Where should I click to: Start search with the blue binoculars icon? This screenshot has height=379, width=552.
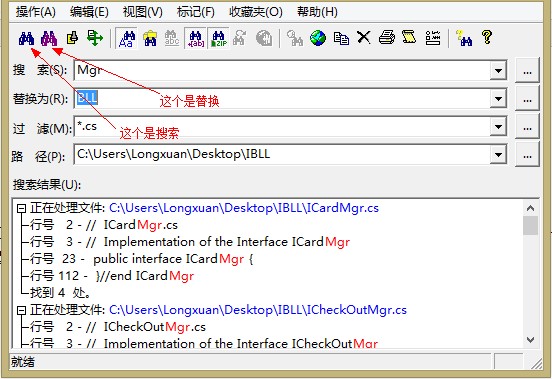[26, 38]
